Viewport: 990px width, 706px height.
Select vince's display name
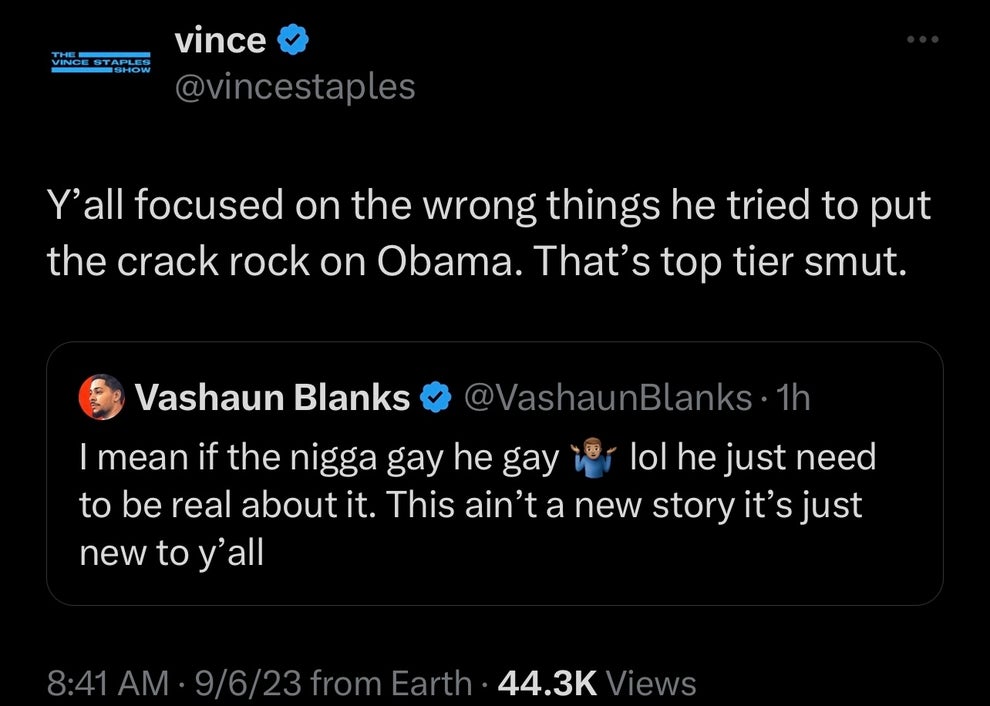coord(219,39)
